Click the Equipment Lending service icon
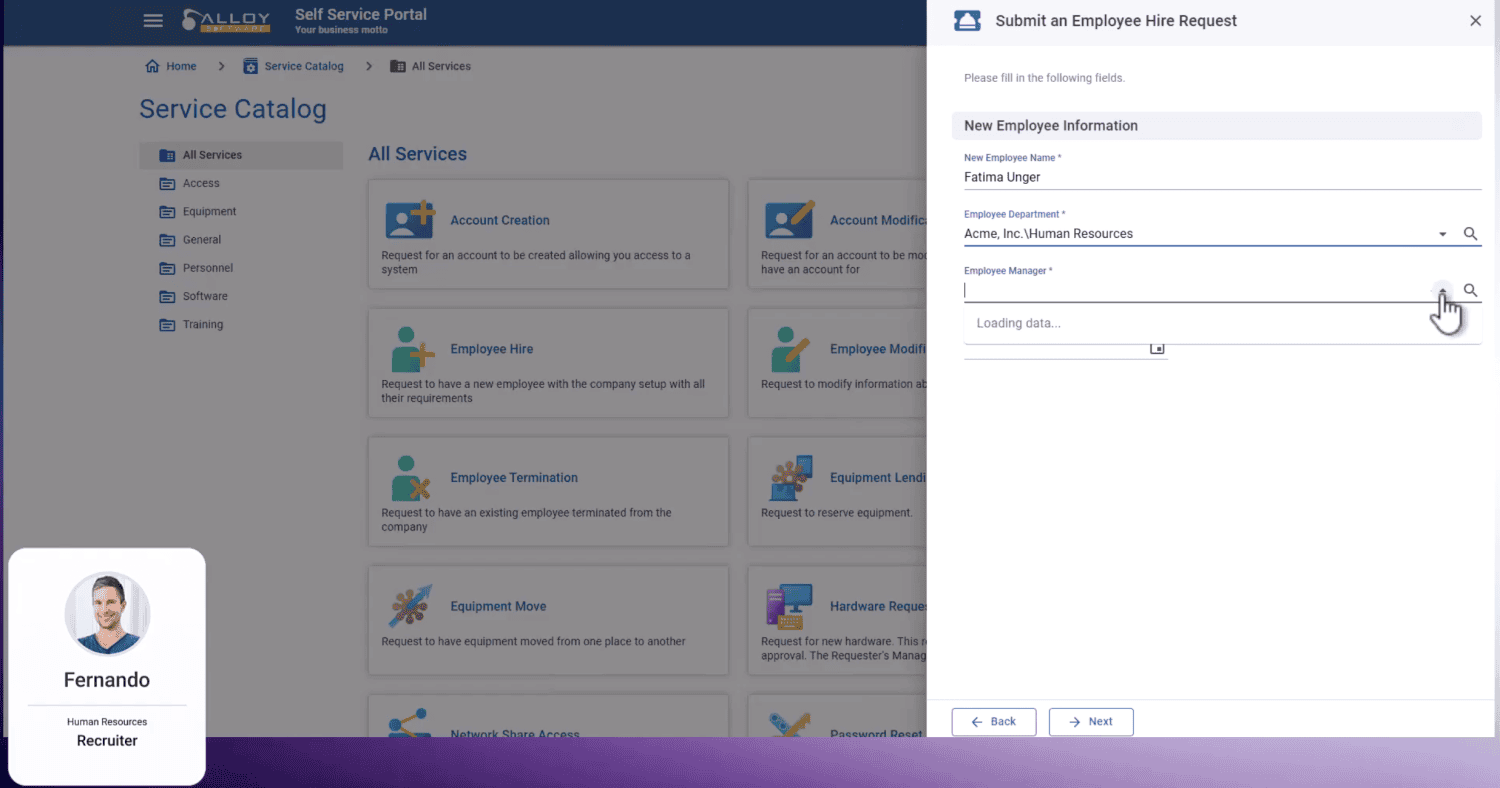This screenshot has width=1500, height=788. click(791, 478)
